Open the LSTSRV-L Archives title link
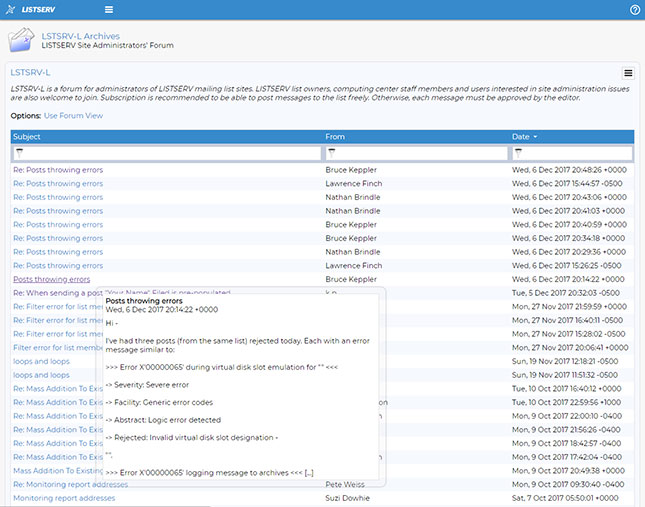The width and height of the screenshot is (645, 507). (x=81, y=36)
